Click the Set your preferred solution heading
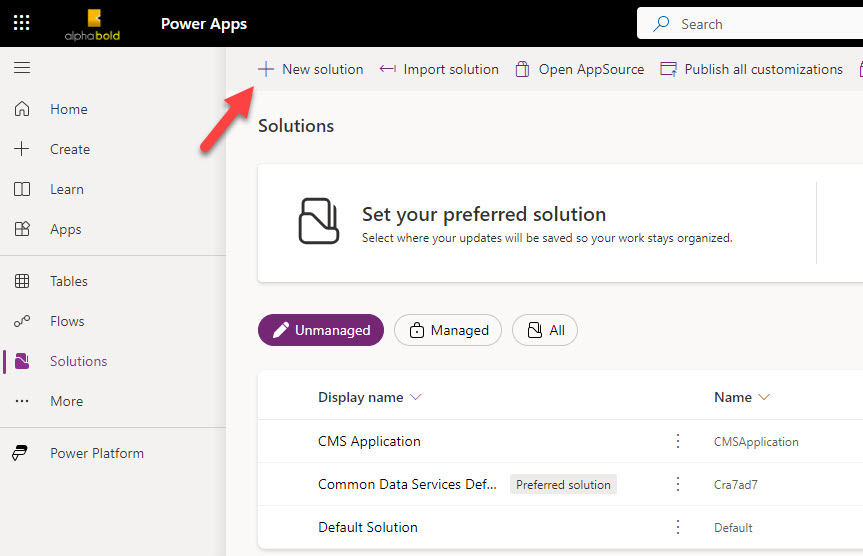 point(484,214)
